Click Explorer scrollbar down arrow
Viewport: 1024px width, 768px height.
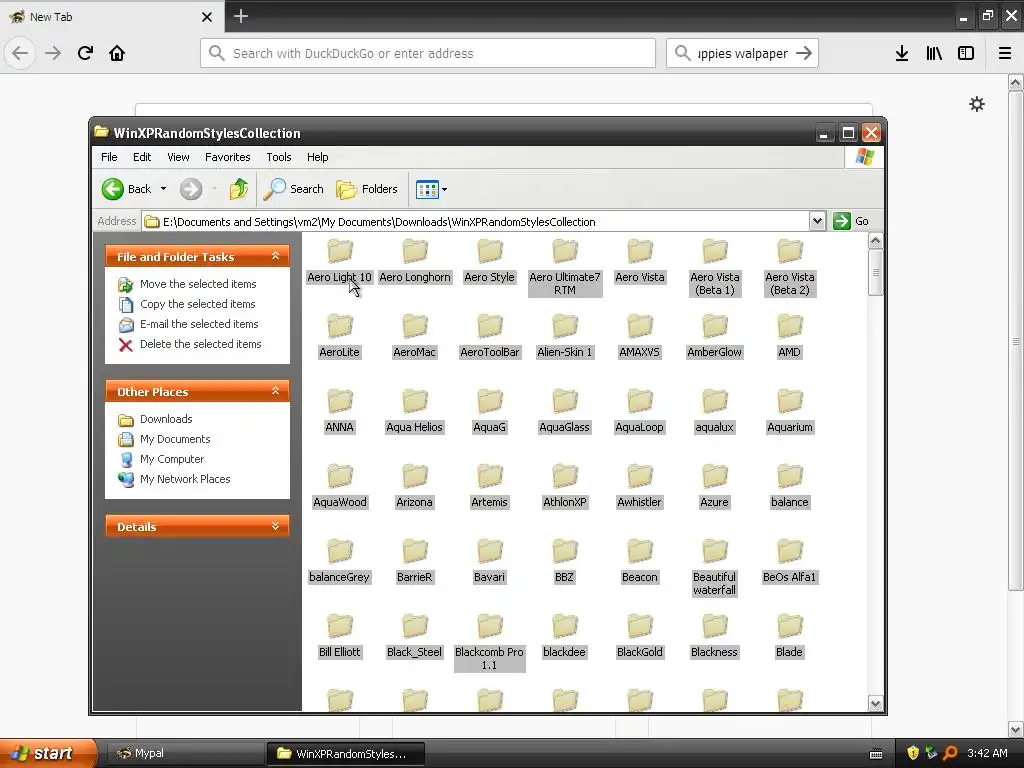[x=875, y=703]
